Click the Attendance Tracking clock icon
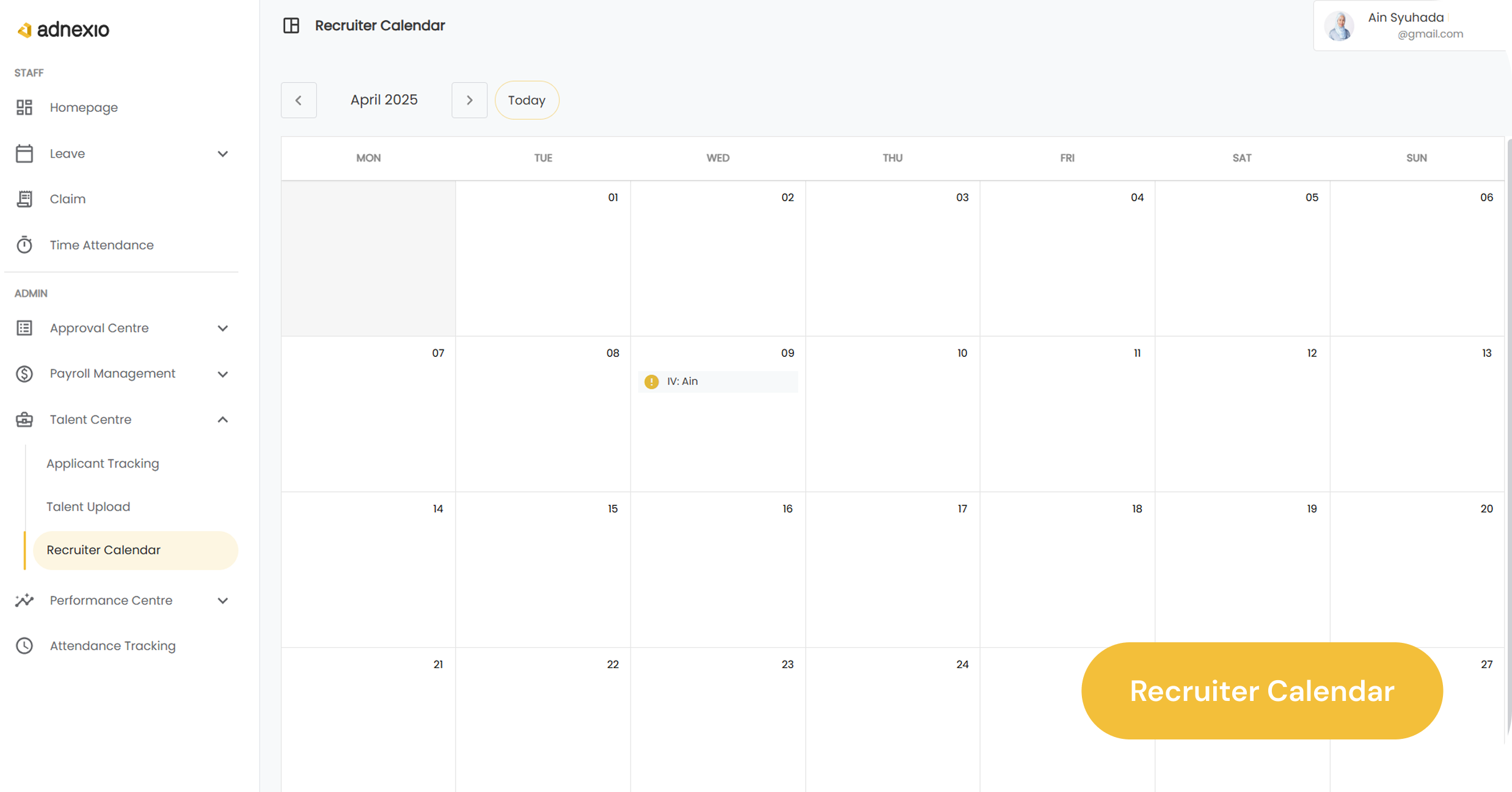Viewport: 1512px width, 792px height. (24, 646)
